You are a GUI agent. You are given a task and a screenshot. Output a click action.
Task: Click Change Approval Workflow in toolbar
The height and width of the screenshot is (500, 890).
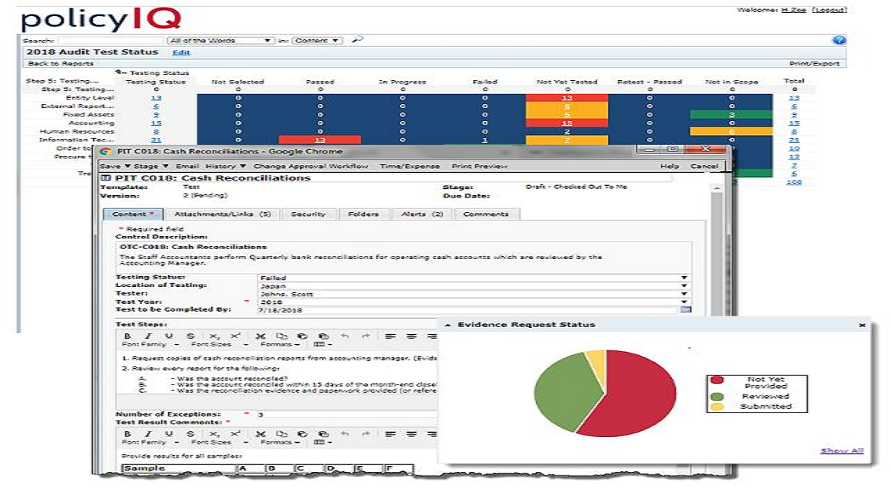[311, 165]
